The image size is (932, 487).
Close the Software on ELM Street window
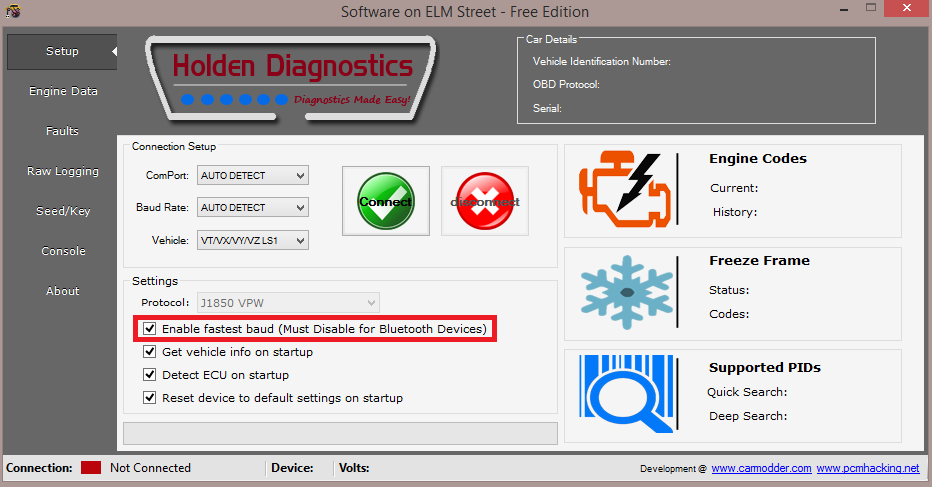(x=907, y=8)
